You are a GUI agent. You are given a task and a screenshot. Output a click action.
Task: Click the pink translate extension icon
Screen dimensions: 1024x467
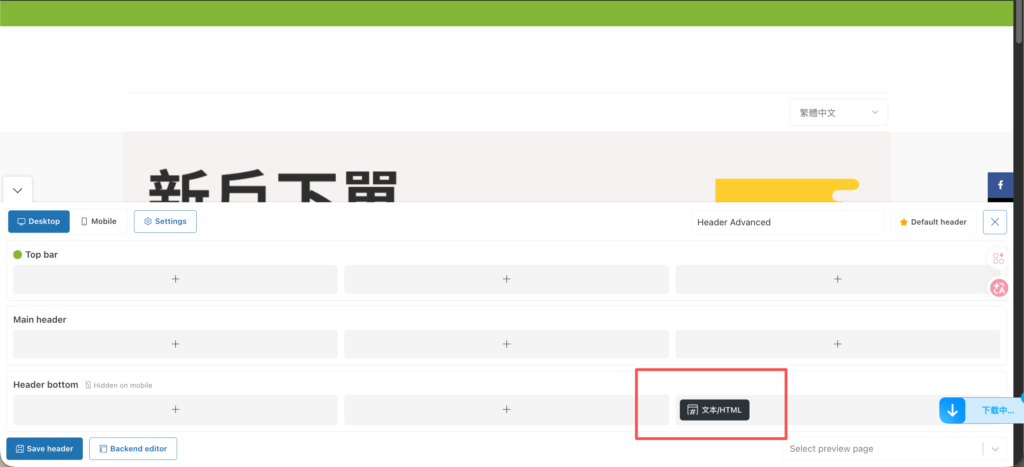[x=999, y=287]
